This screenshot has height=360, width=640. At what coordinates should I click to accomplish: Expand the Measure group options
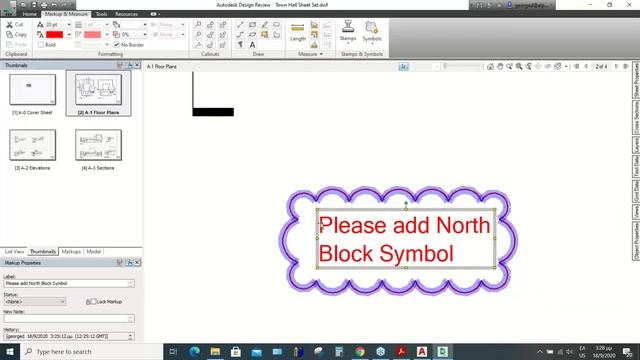point(321,54)
